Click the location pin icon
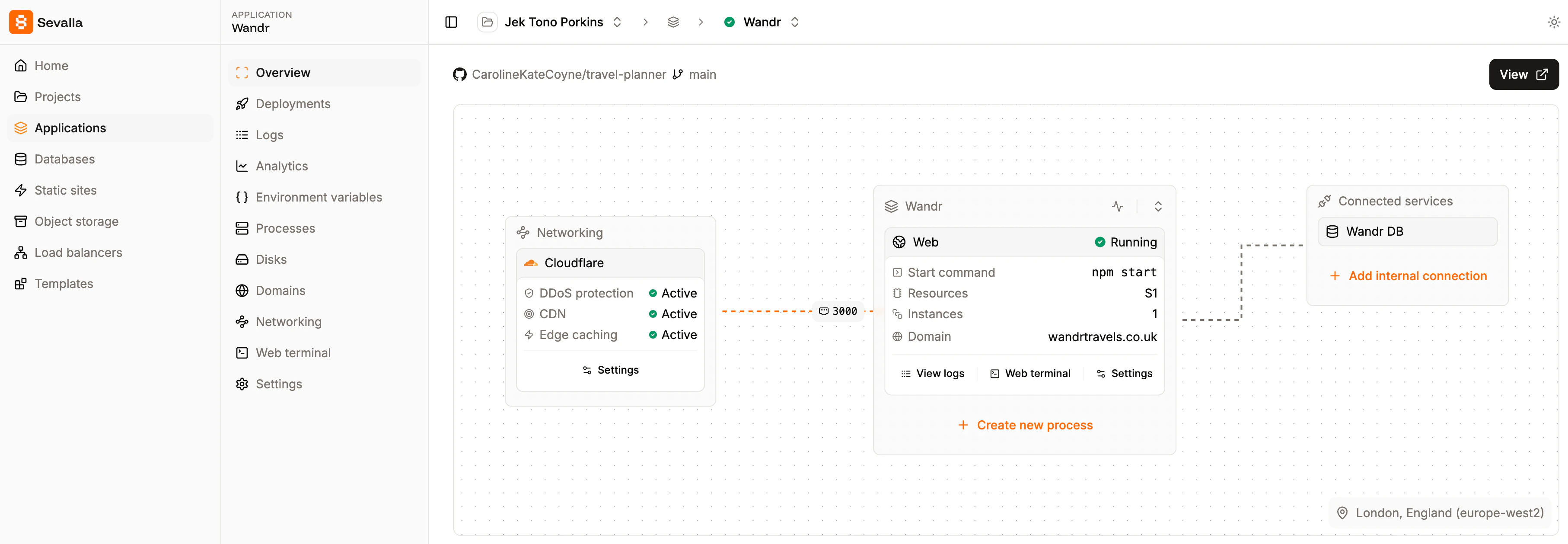The width and height of the screenshot is (1568, 544). click(1342, 513)
